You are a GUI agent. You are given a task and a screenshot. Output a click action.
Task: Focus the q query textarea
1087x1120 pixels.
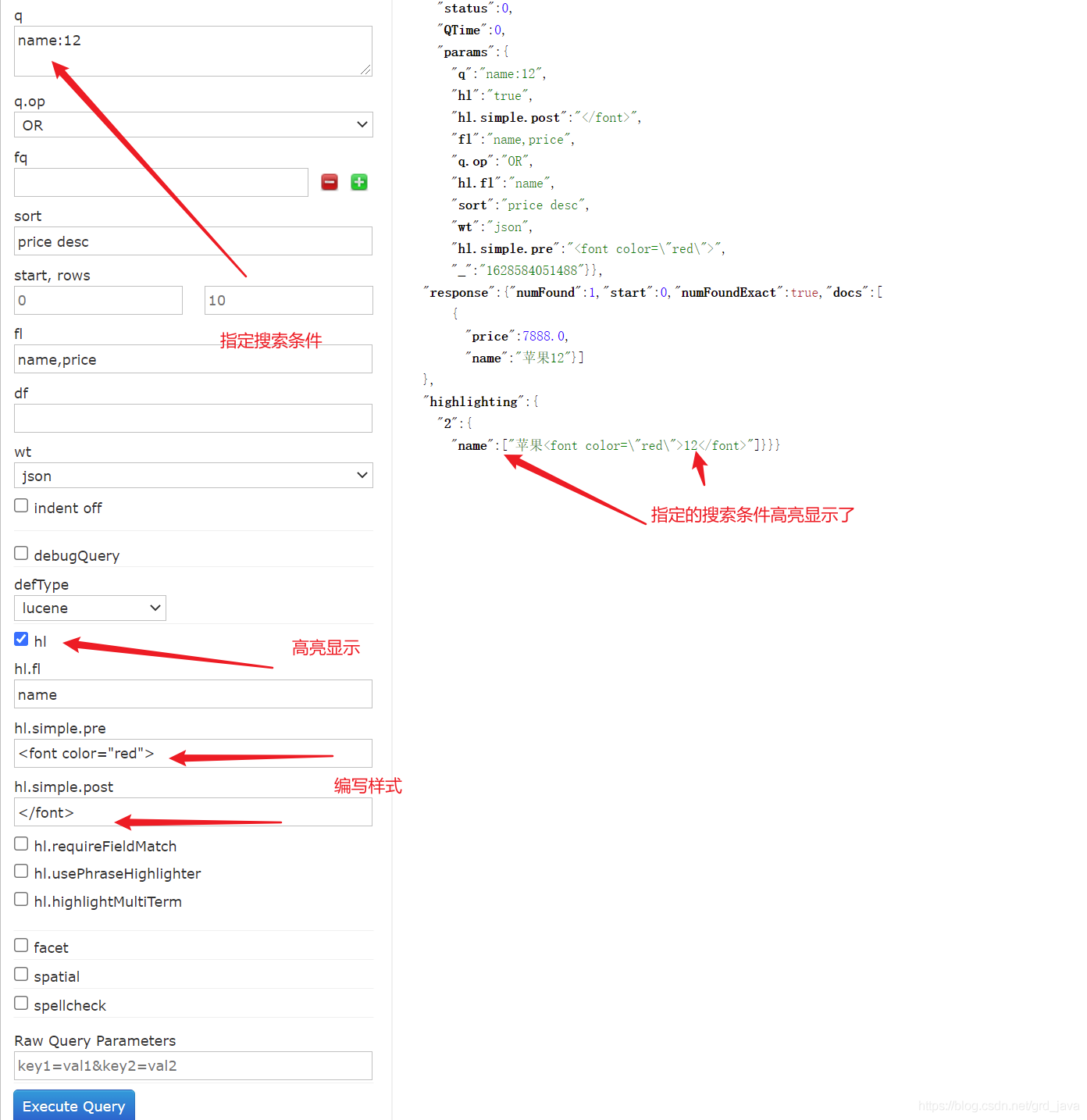(193, 52)
